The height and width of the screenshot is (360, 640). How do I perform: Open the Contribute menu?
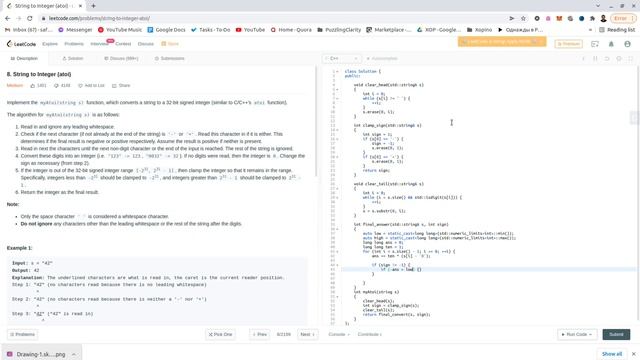(x=369, y=334)
